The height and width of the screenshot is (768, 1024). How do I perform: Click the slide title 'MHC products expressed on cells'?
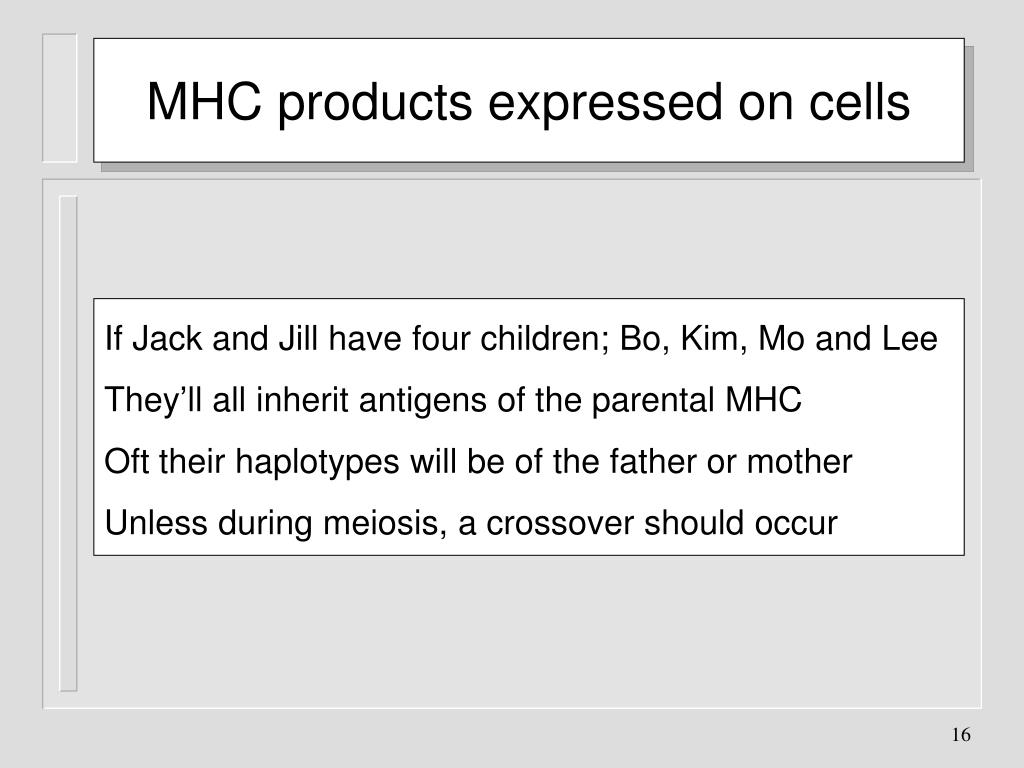(x=528, y=103)
